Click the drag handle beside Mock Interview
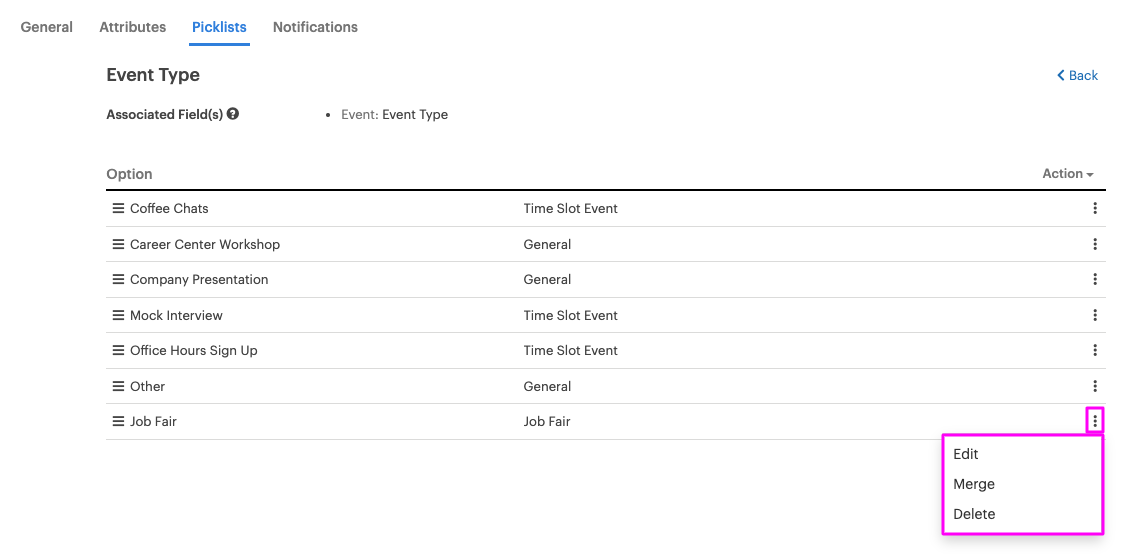Viewport: 1122px width, 554px height. tap(118, 315)
